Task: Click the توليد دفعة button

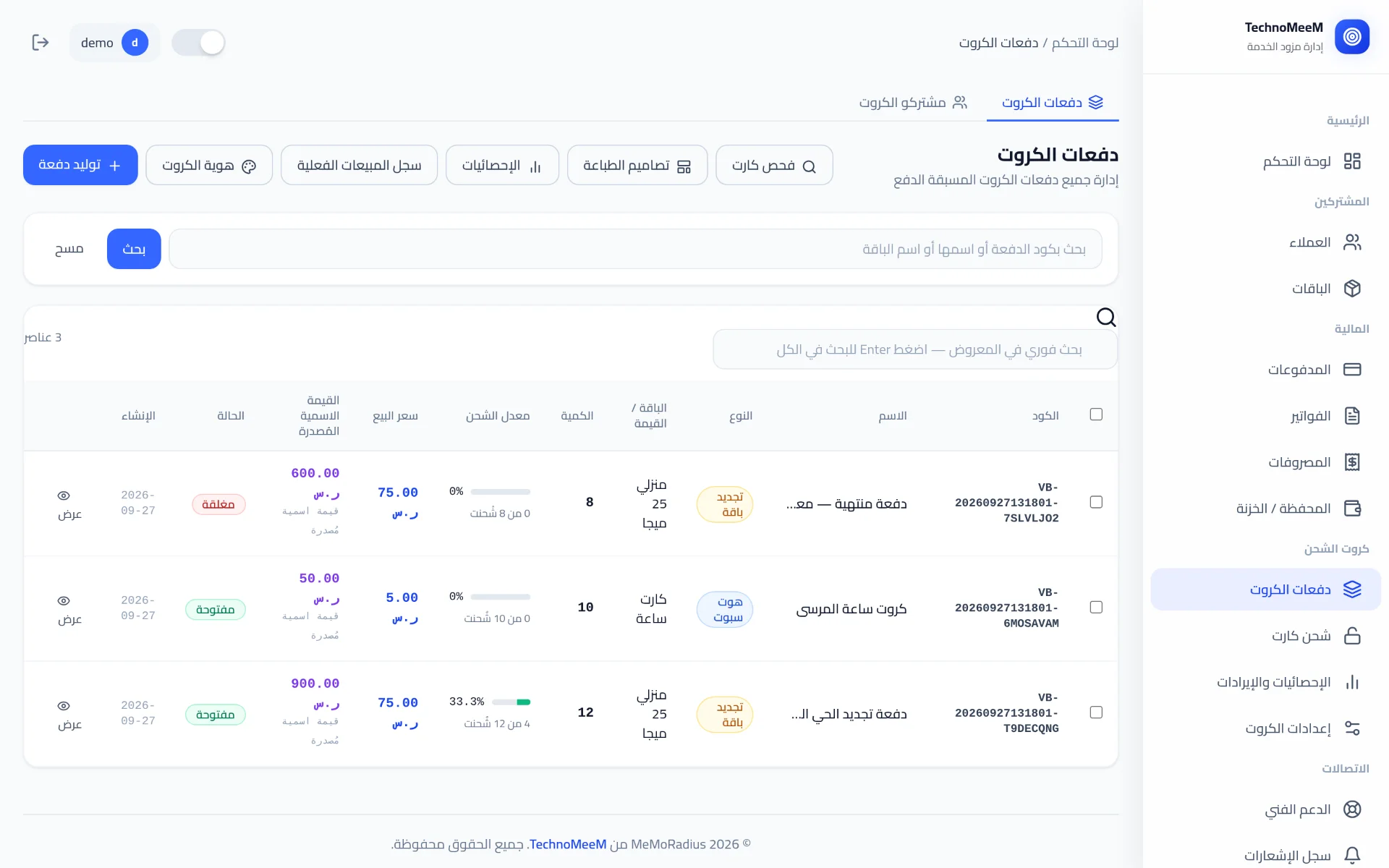Action: click(x=80, y=165)
